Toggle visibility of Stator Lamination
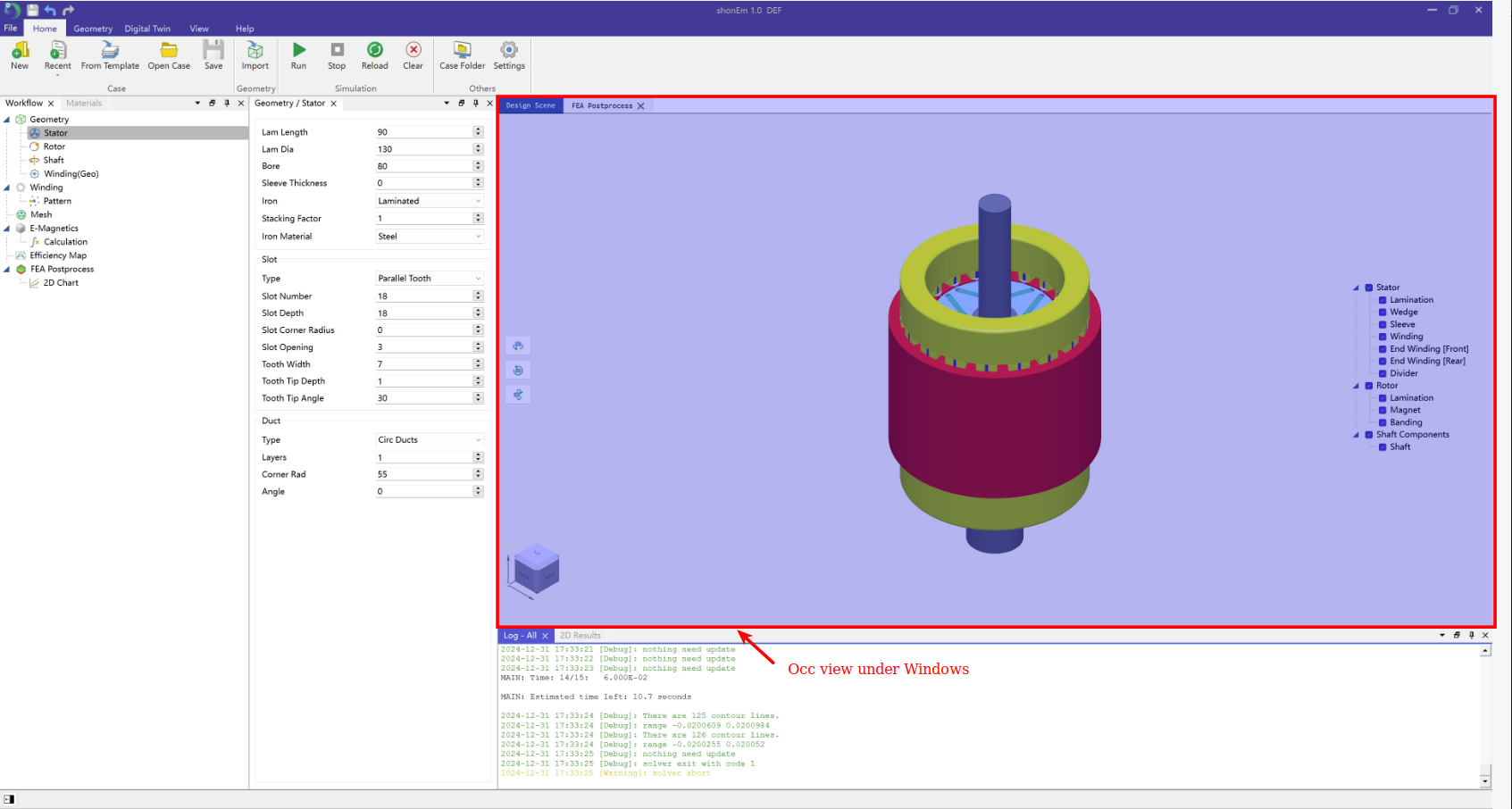 [1383, 300]
